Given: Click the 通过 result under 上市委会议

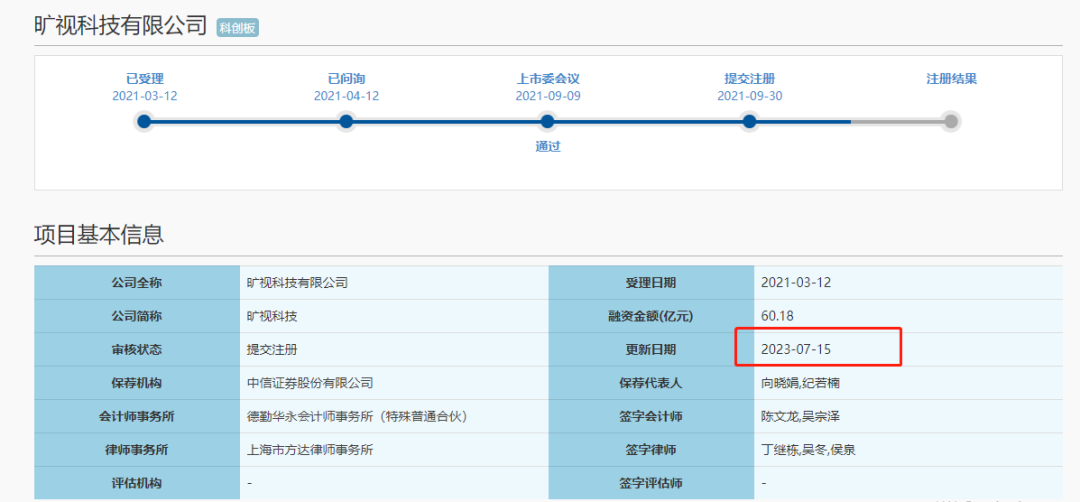Looking at the screenshot, I should (x=548, y=147).
